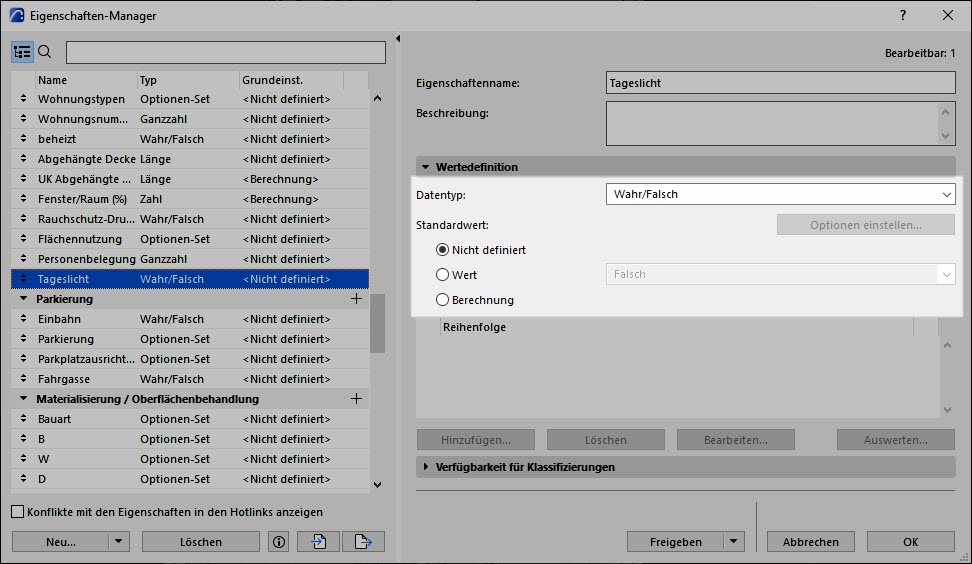Click the Freigeben button

[676, 542]
